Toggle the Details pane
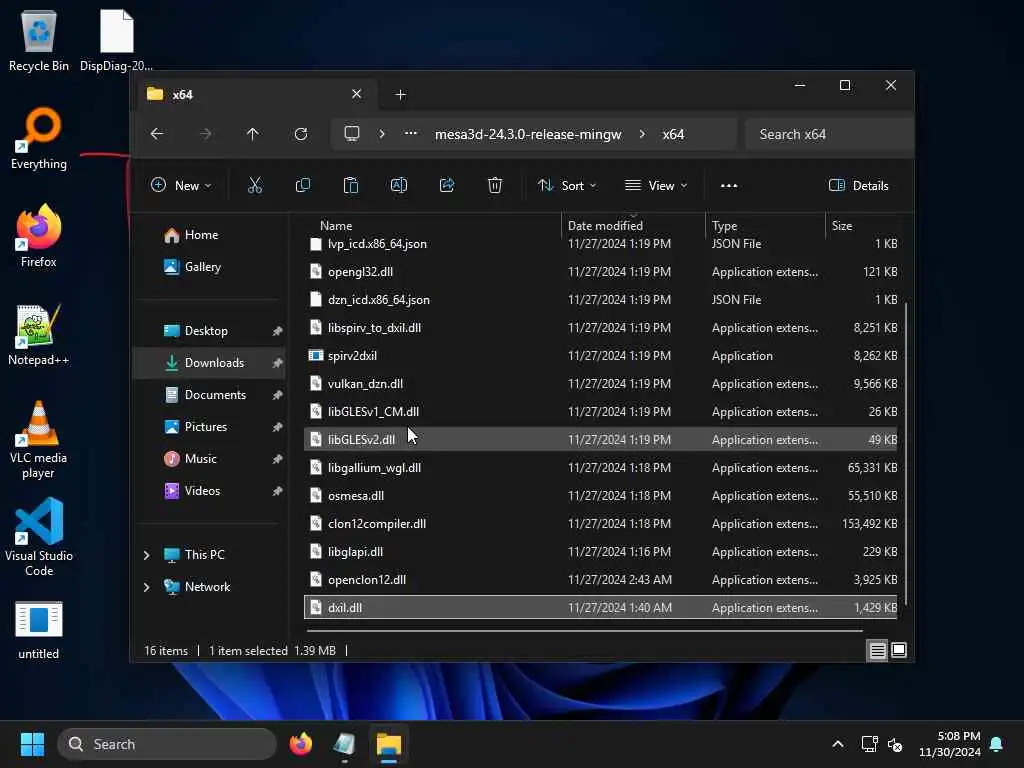This screenshot has width=1024, height=768. 858,185
